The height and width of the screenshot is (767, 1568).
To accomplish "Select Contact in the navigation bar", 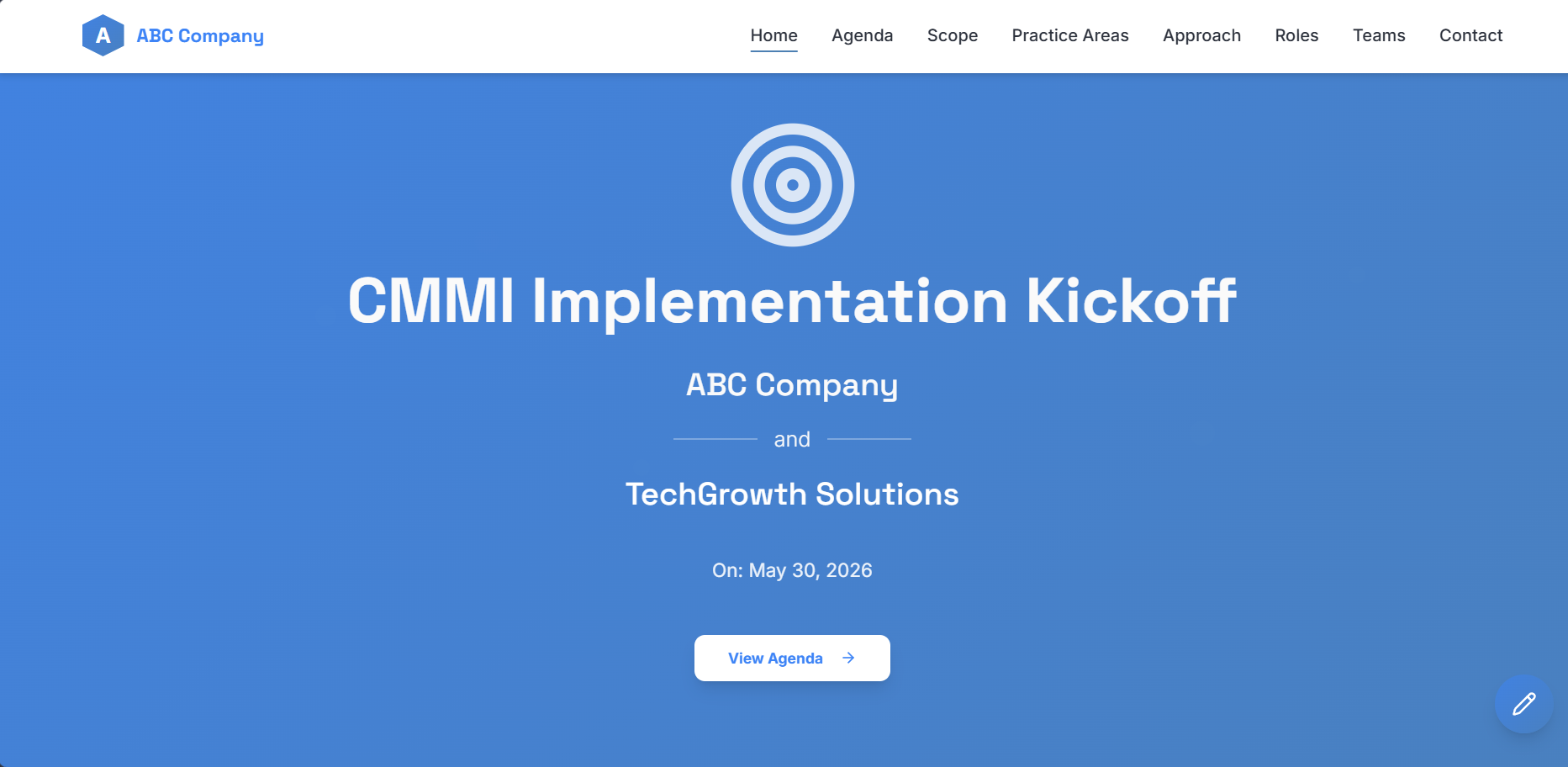I will [x=1470, y=35].
